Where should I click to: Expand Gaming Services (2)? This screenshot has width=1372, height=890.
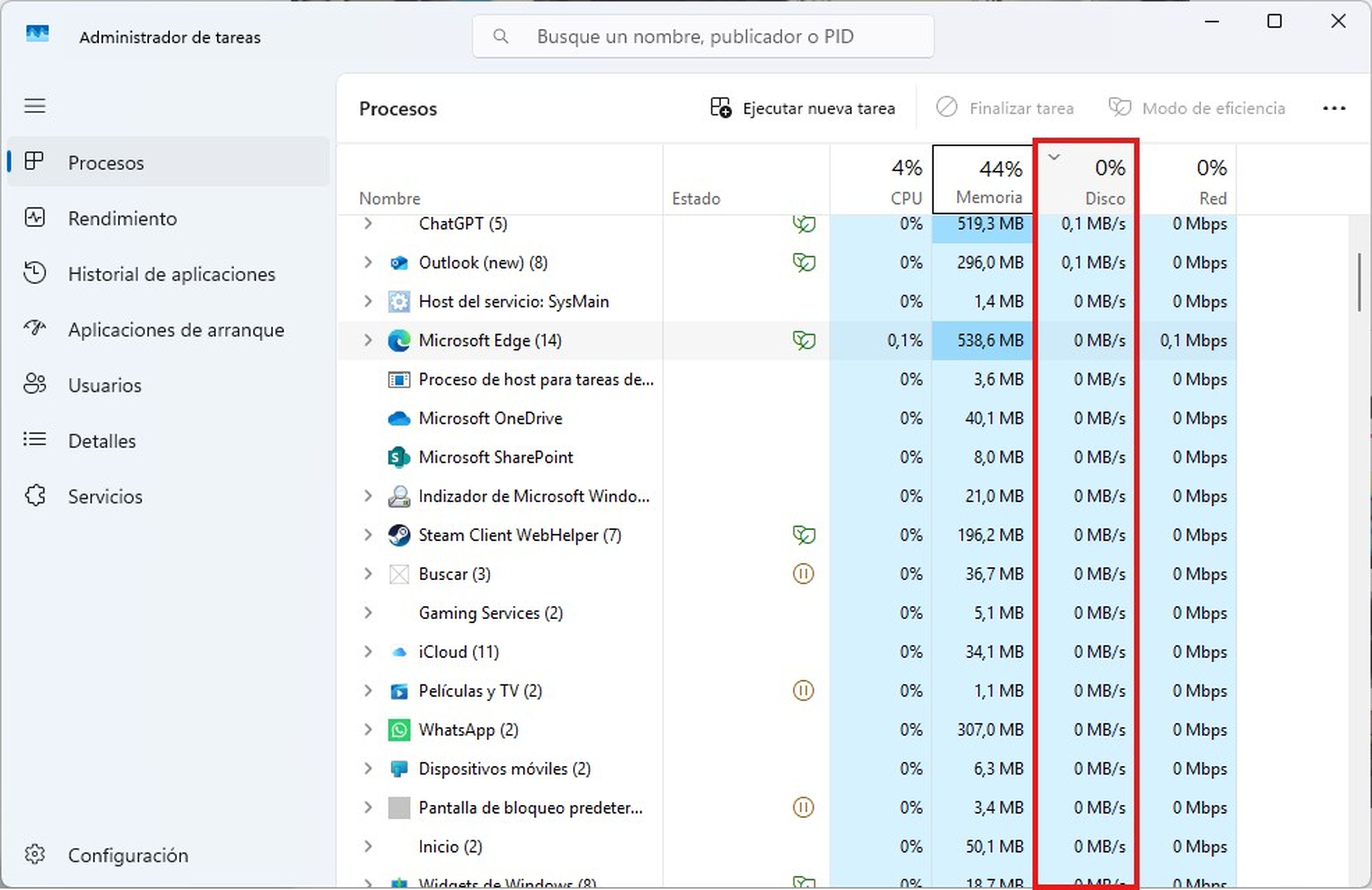click(368, 612)
